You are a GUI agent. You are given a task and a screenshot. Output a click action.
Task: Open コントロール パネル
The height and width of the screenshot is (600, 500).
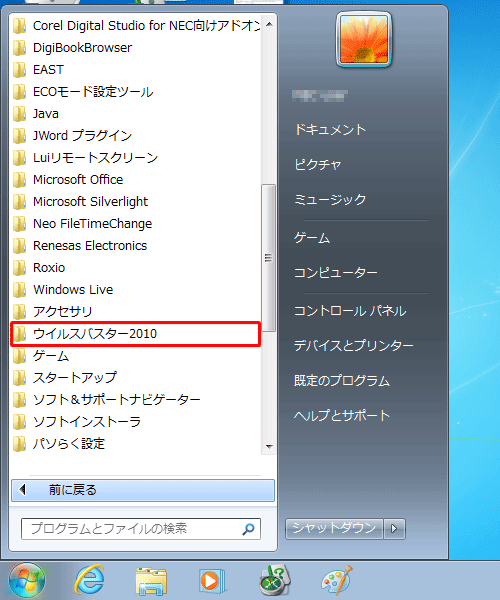point(350,311)
